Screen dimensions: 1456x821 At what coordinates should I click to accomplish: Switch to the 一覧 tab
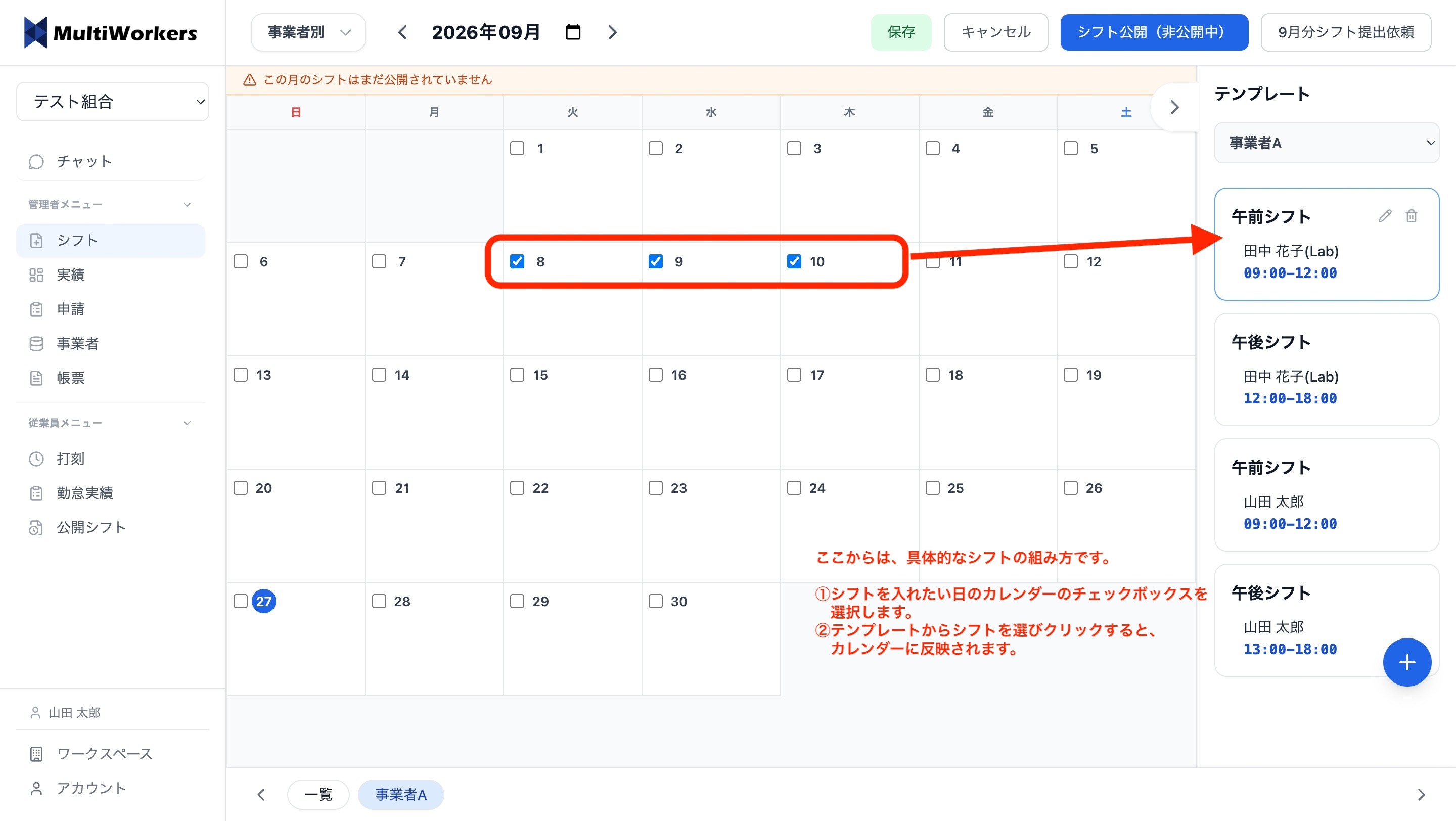[318, 795]
